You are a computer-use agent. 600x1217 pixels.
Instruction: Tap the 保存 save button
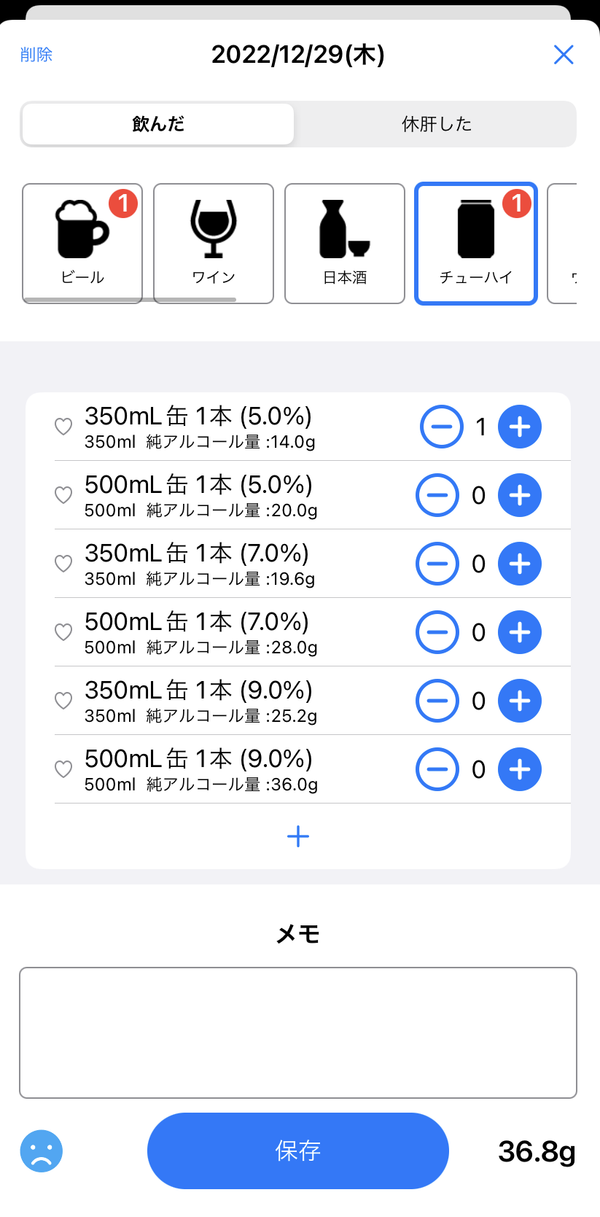point(298,1151)
